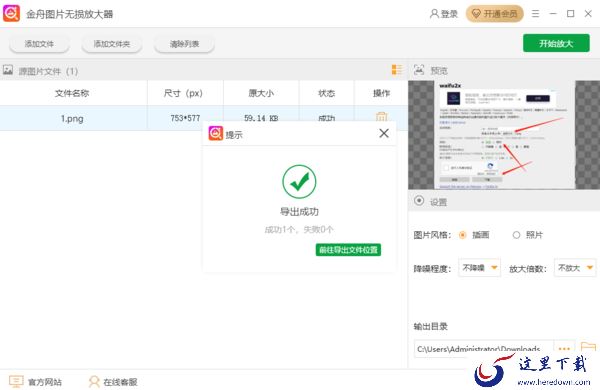Select the 插画 image style
Image resolution: width=600 pixels, height=390 pixels.
(x=463, y=235)
